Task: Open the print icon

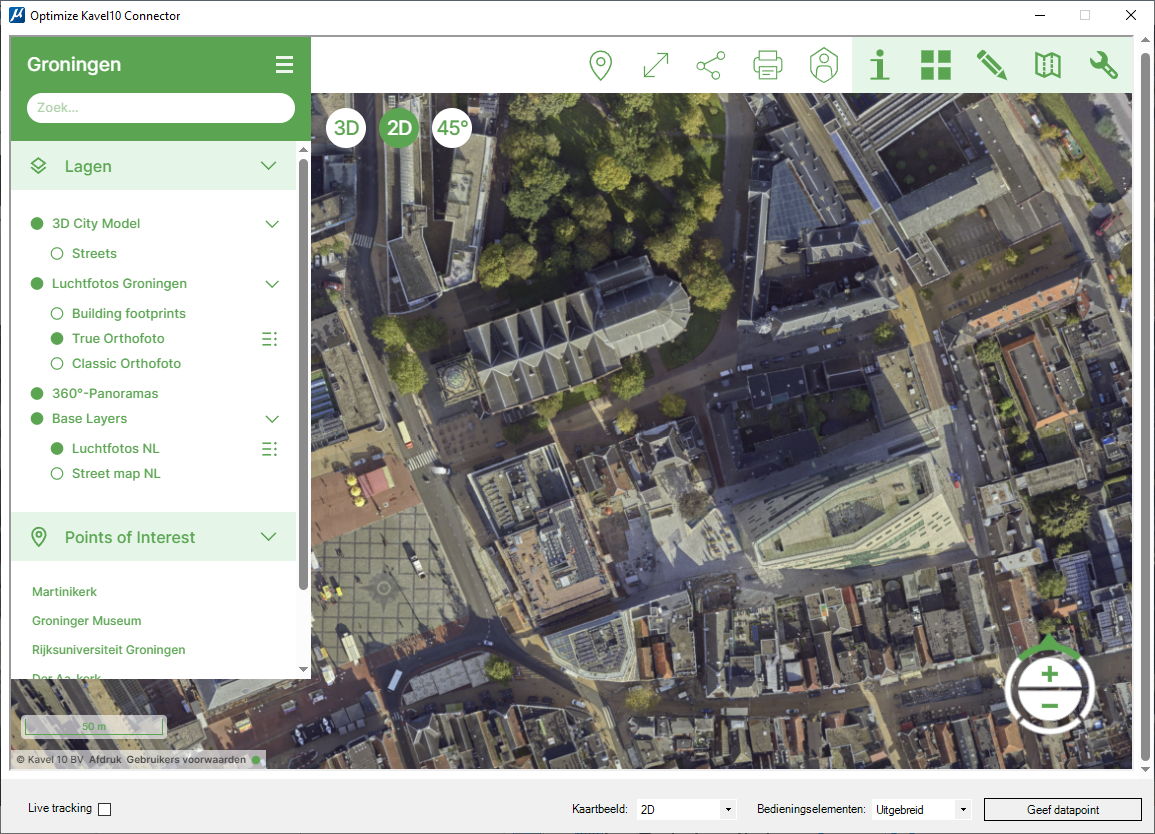Action: pos(768,65)
